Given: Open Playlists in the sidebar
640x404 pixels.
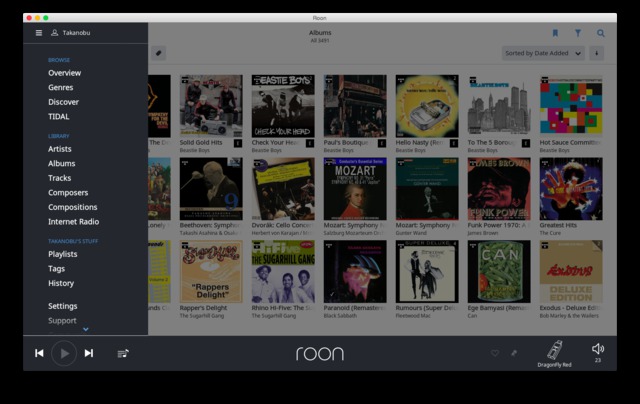Looking at the screenshot, I should tap(62, 254).
